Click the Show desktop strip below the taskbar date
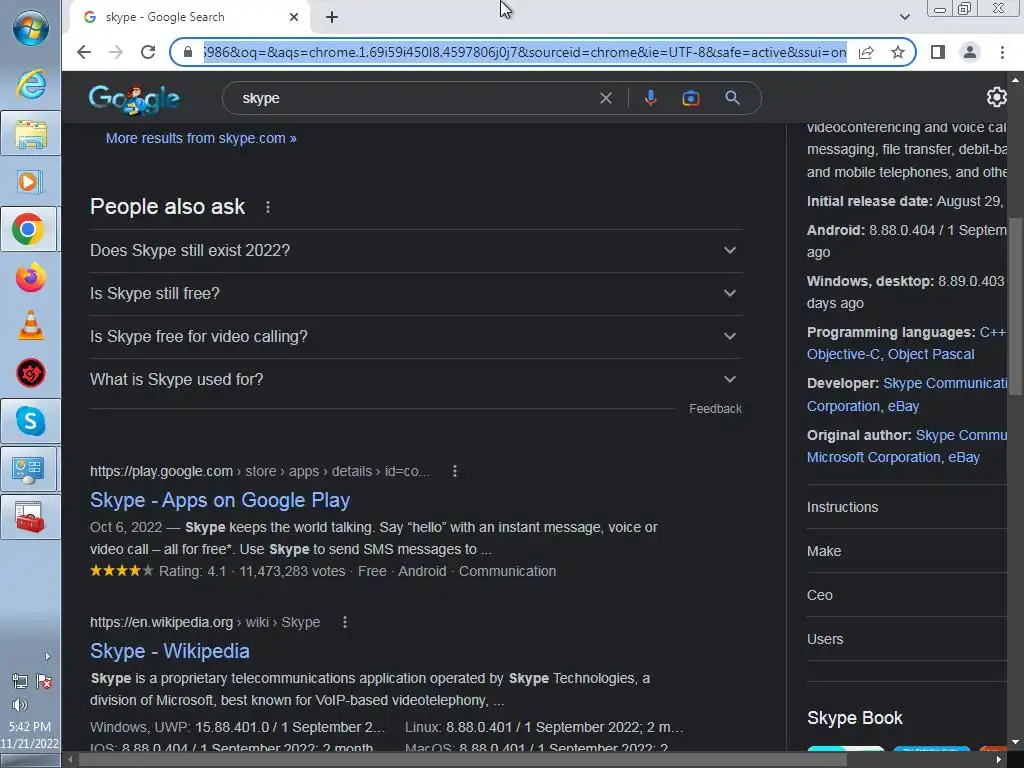Viewport: 1024px width, 768px height. [30, 760]
